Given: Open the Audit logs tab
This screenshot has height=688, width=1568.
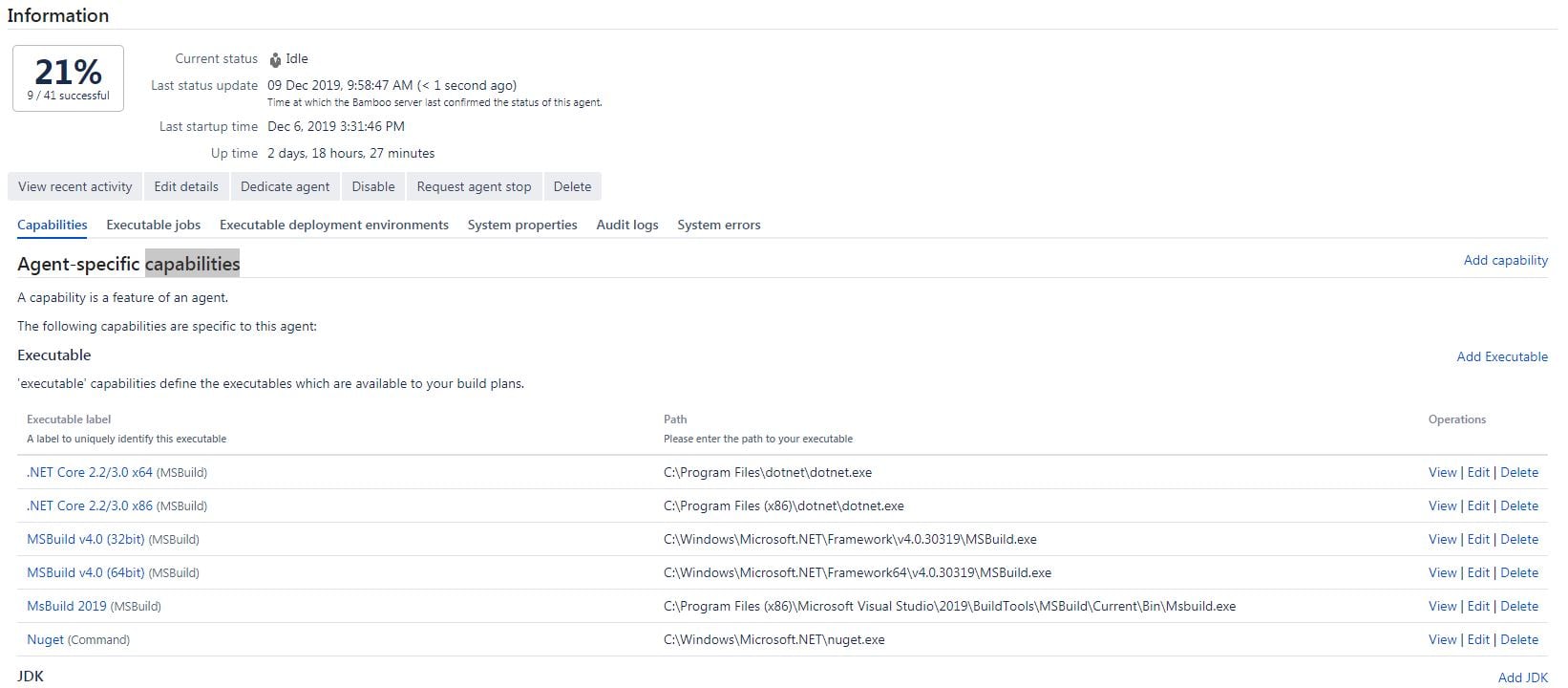Looking at the screenshot, I should pos(627,225).
